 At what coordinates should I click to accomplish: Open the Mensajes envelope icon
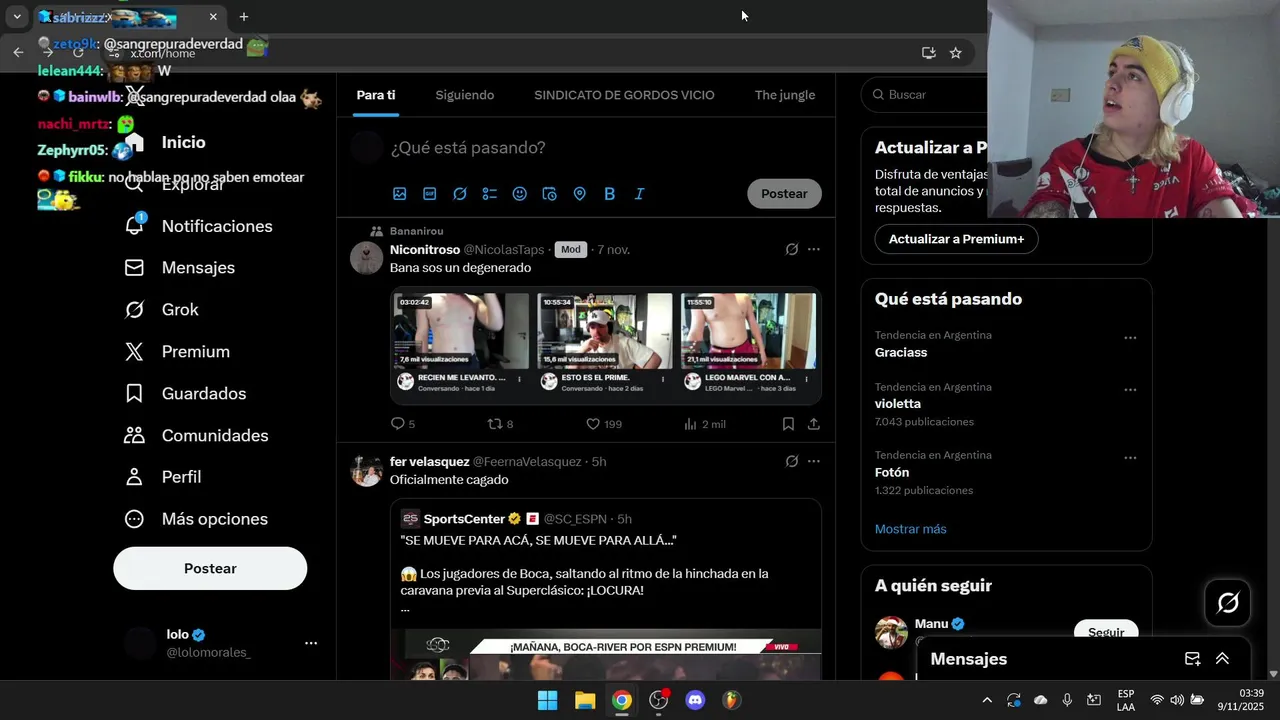tap(134, 267)
